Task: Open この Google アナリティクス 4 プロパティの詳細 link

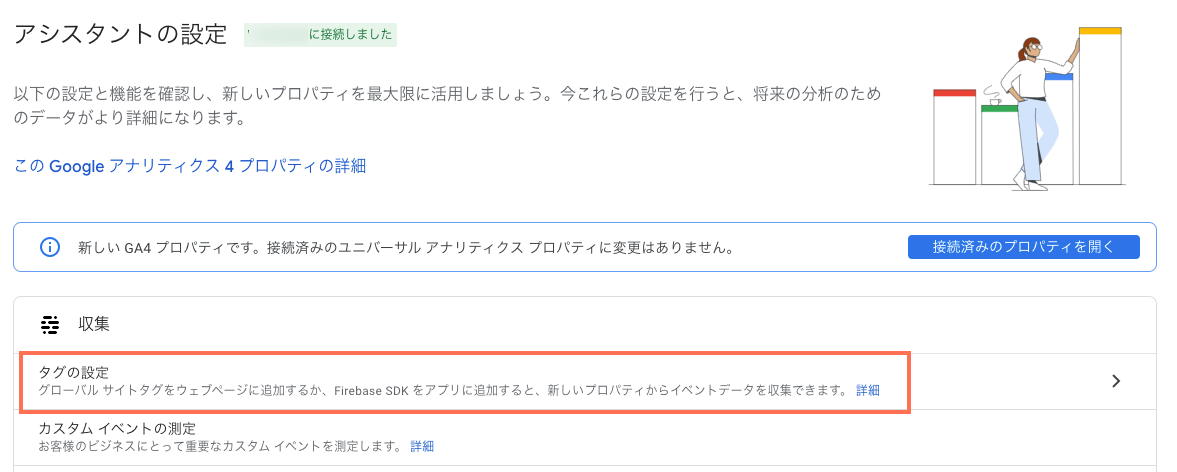Action: [190, 166]
